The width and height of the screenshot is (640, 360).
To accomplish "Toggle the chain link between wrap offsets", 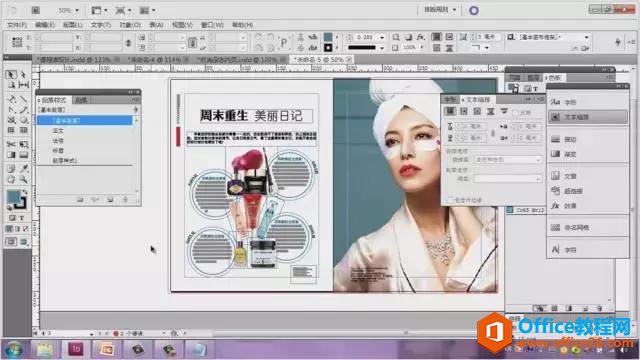I will [493, 133].
